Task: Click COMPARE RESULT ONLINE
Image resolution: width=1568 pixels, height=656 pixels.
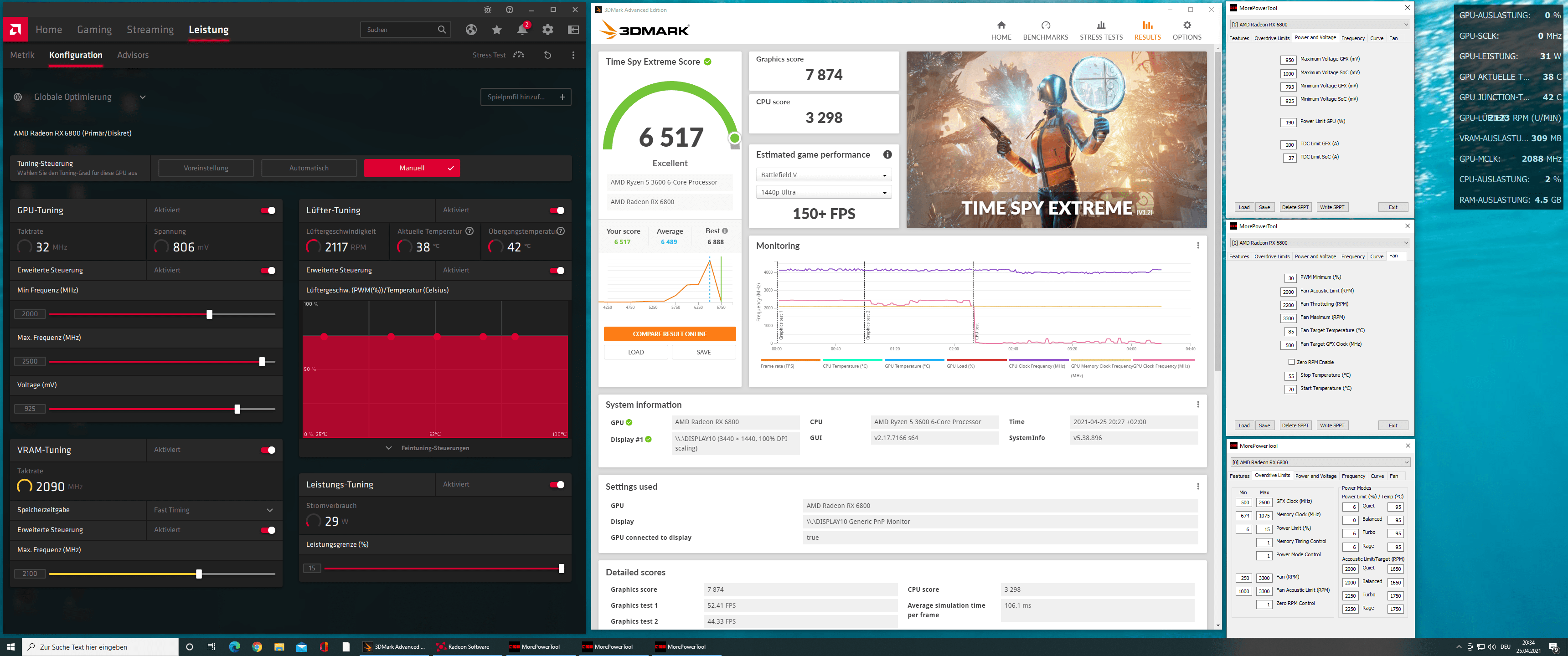Action: click(x=670, y=333)
